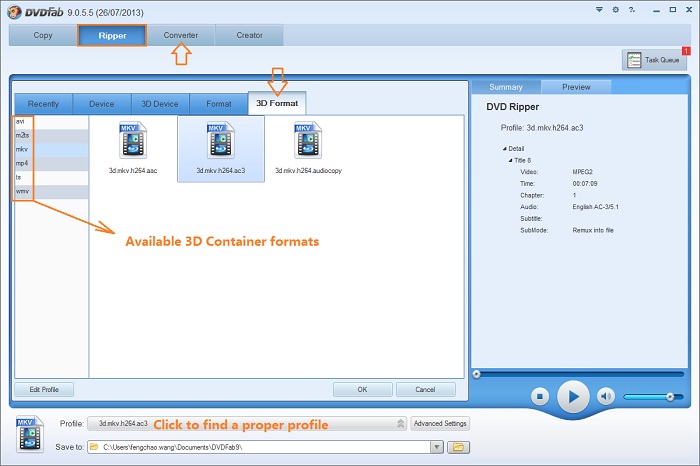Click the DVDFab logo icon

[15, 12]
